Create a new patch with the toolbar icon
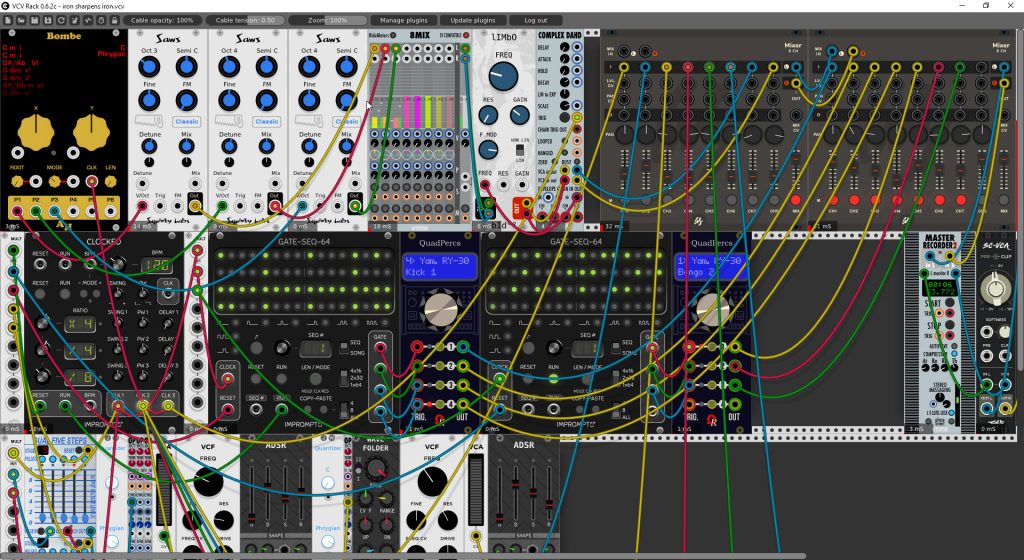The width and height of the screenshot is (1024, 560). (8, 20)
